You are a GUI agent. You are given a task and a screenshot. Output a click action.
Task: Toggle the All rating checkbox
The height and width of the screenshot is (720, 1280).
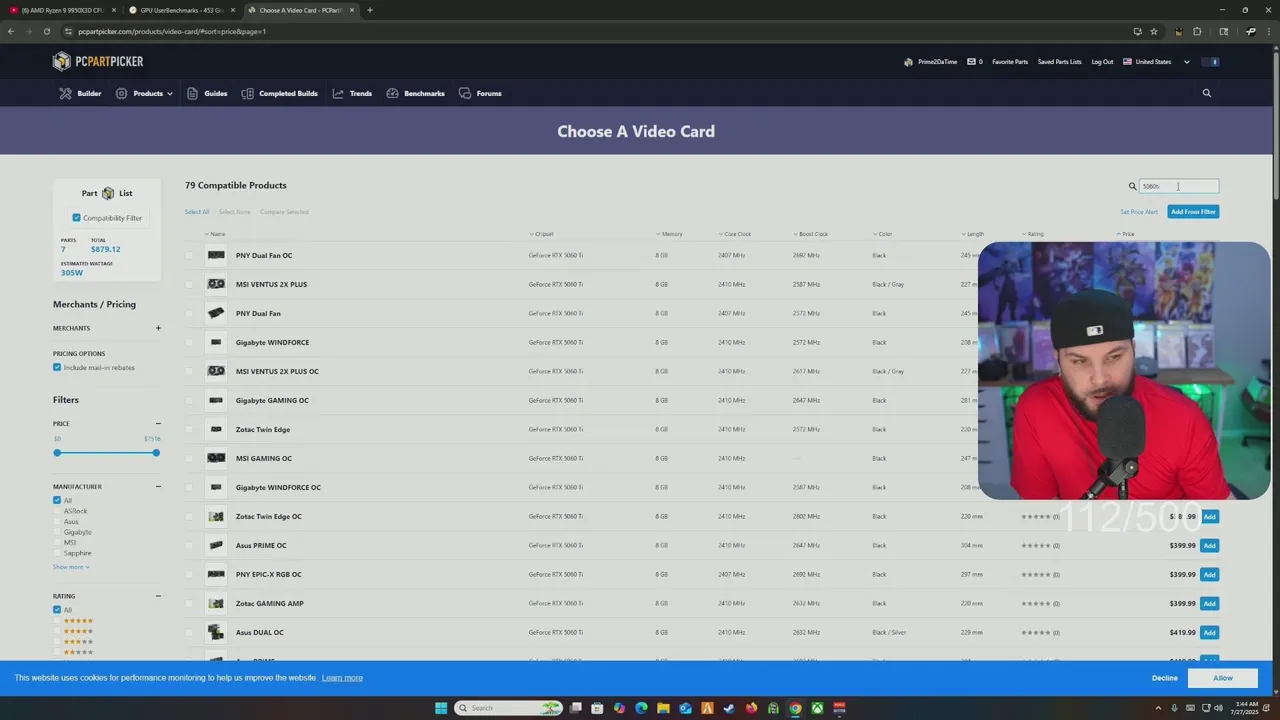57,610
